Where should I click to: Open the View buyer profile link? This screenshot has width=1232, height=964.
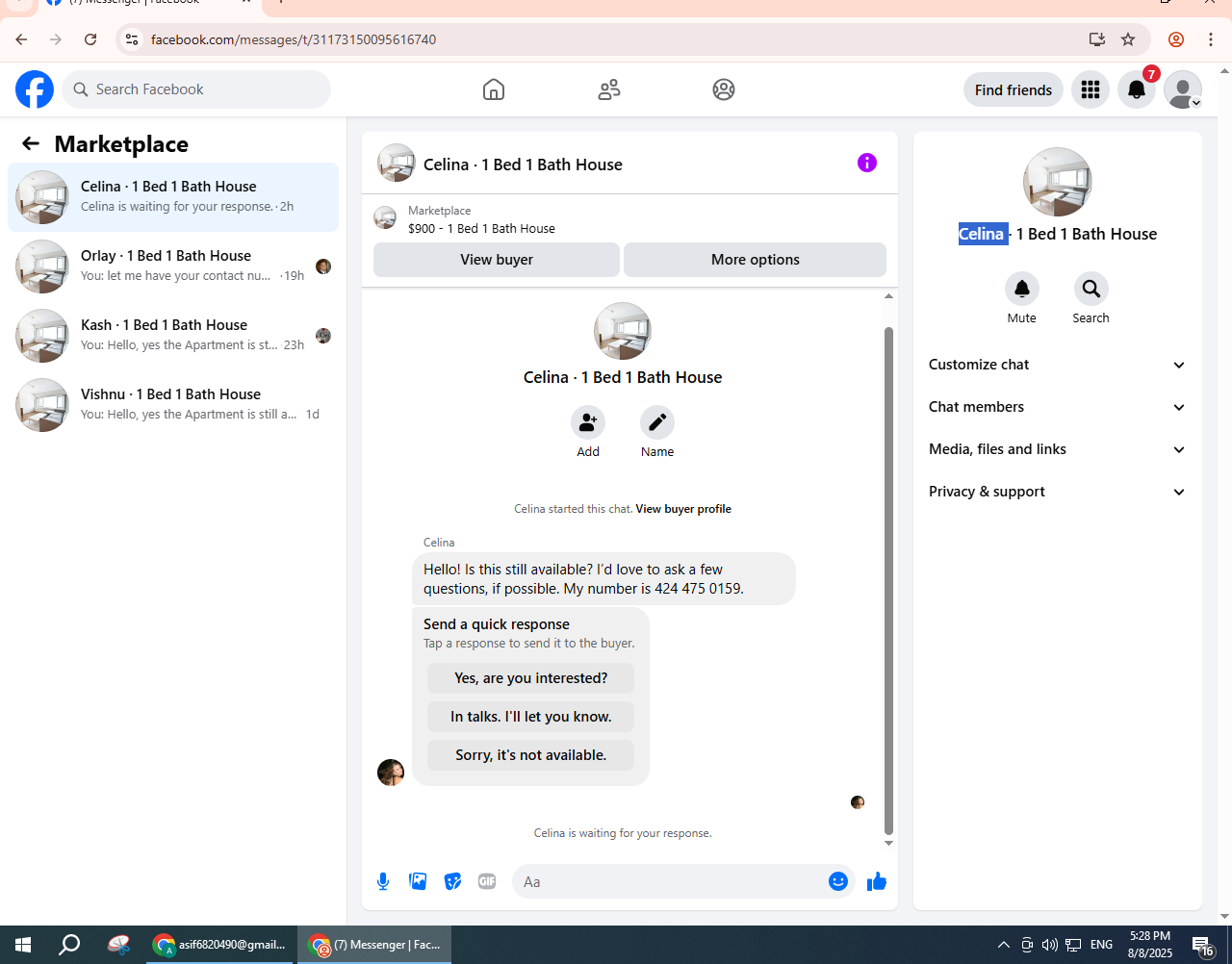coord(683,509)
